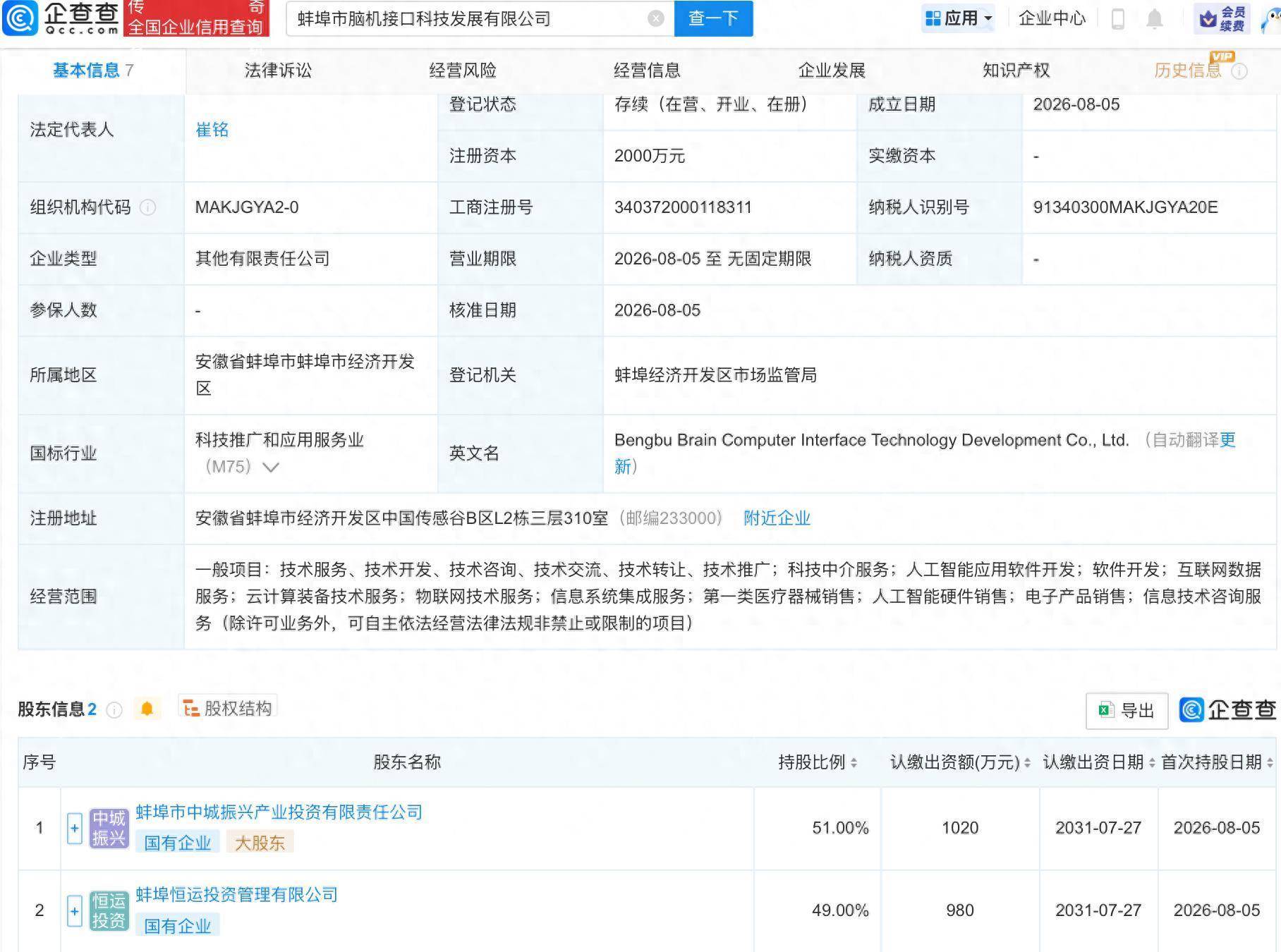Select organization code MAKJGYA2-0
Screen dimensions: 1281x952
point(247,207)
